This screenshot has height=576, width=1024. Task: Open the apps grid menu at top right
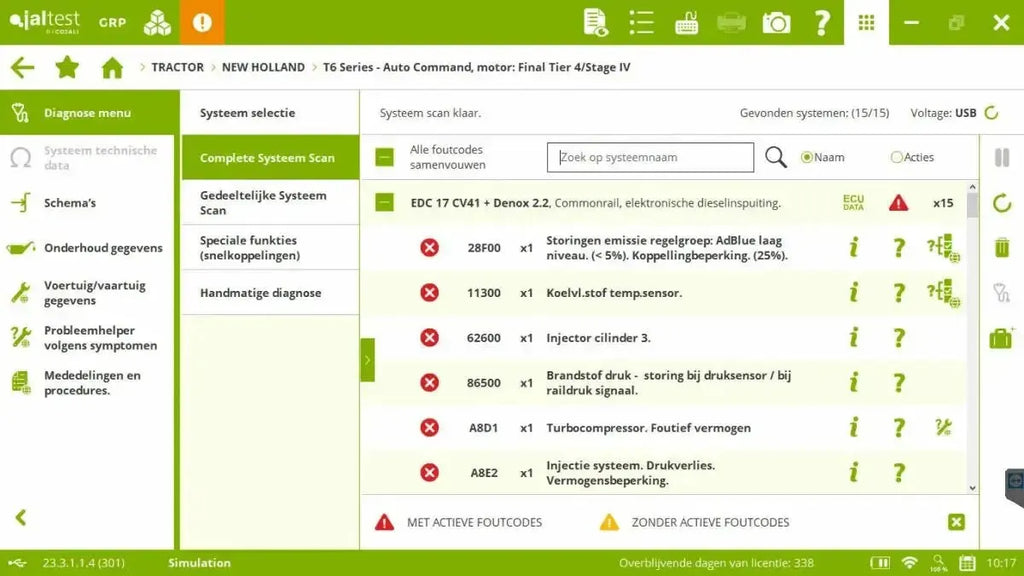click(x=865, y=20)
